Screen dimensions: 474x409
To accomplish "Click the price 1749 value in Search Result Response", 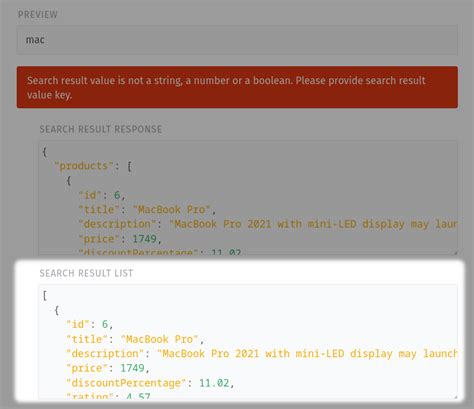I will click(145, 239).
